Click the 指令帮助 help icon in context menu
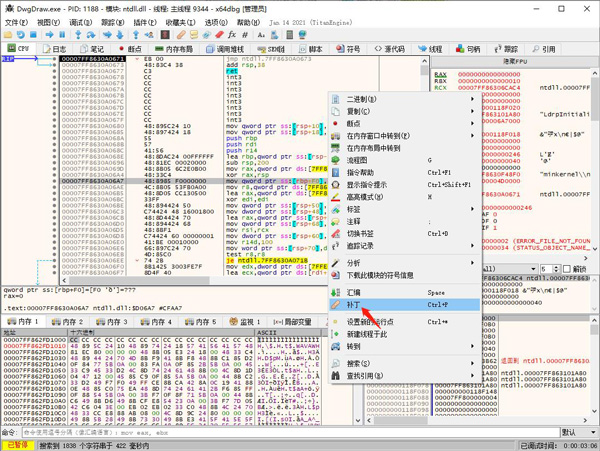The width and height of the screenshot is (600, 451). (336, 173)
